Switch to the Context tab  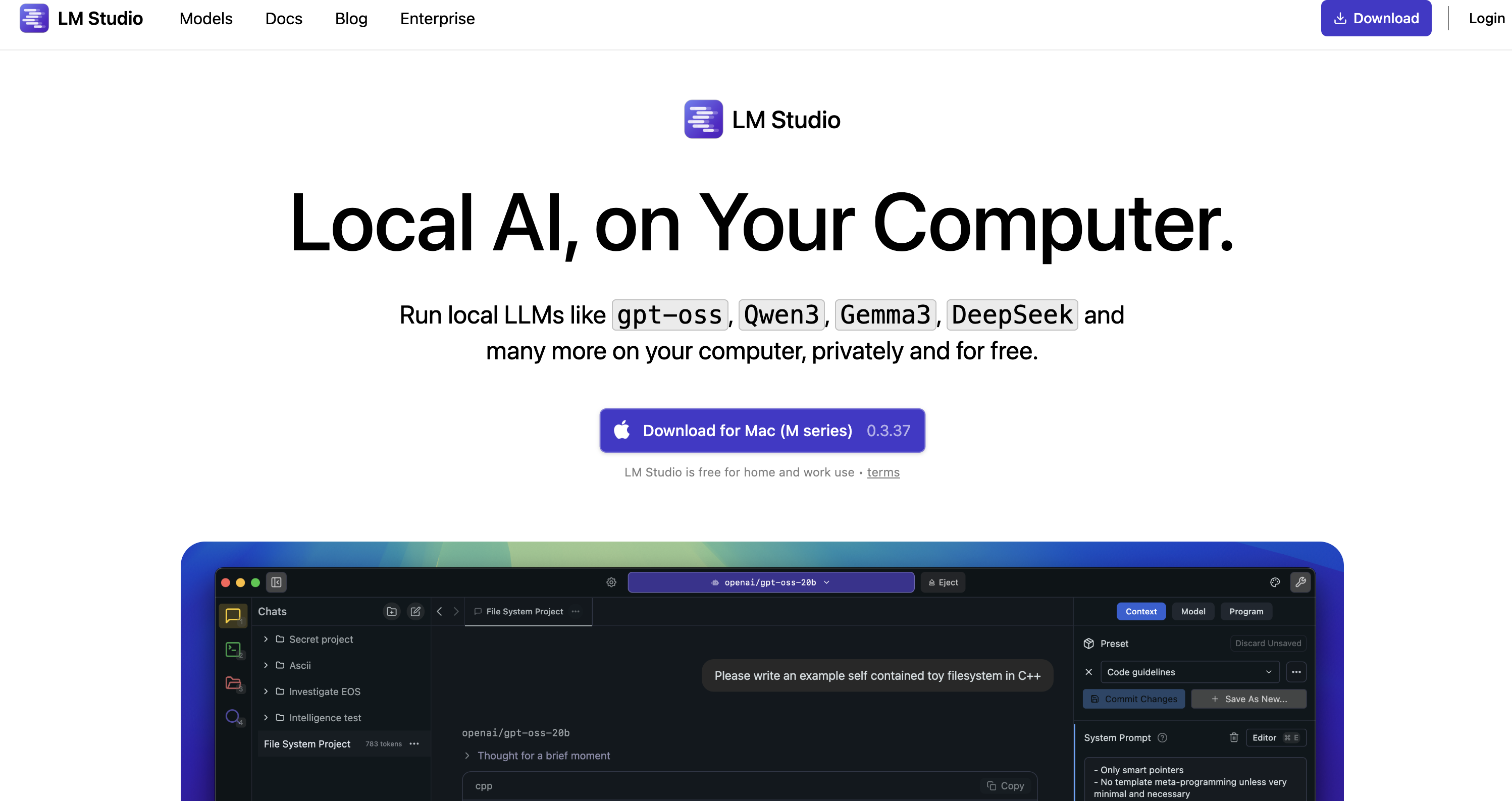pyautogui.click(x=1141, y=611)
